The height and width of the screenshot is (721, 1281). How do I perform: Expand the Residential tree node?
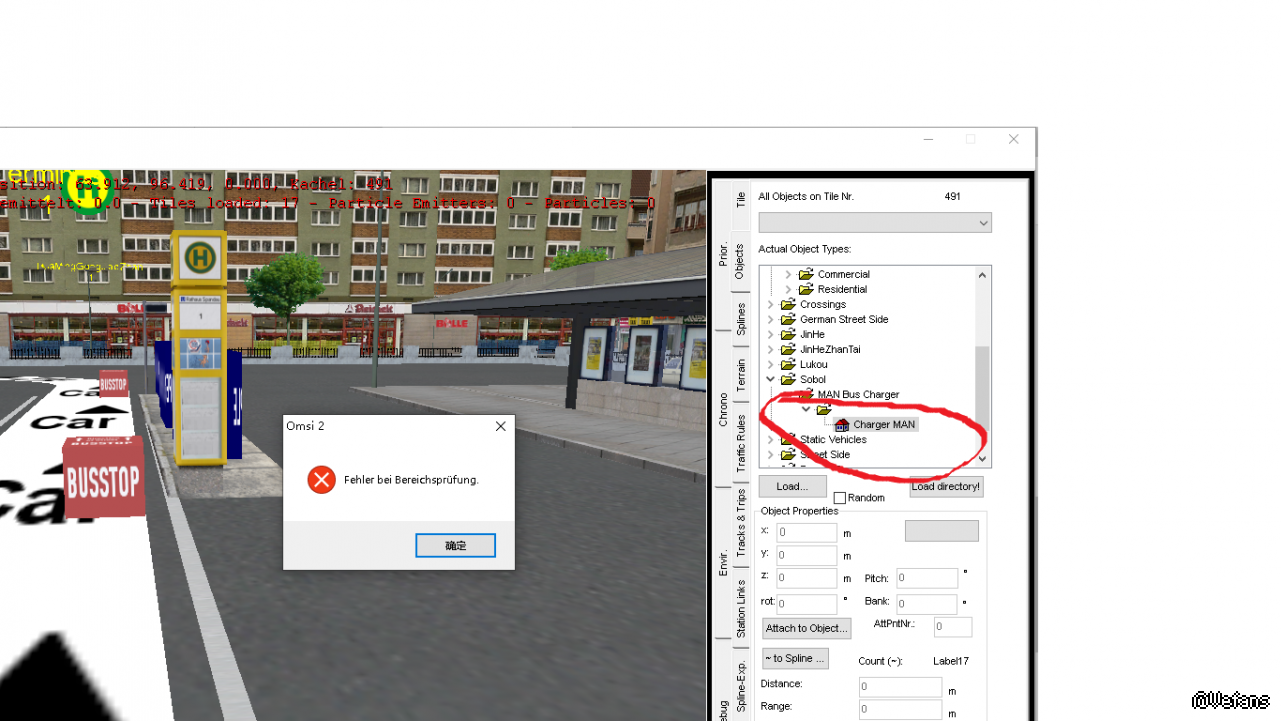pyautogui.click(x=788, y=289)
